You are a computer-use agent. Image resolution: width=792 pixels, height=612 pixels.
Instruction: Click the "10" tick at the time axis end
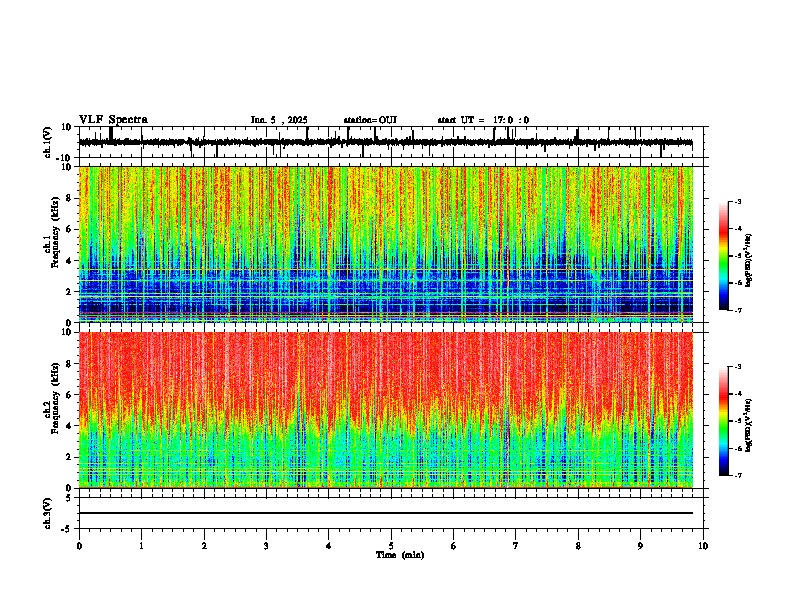coord(703,546)
